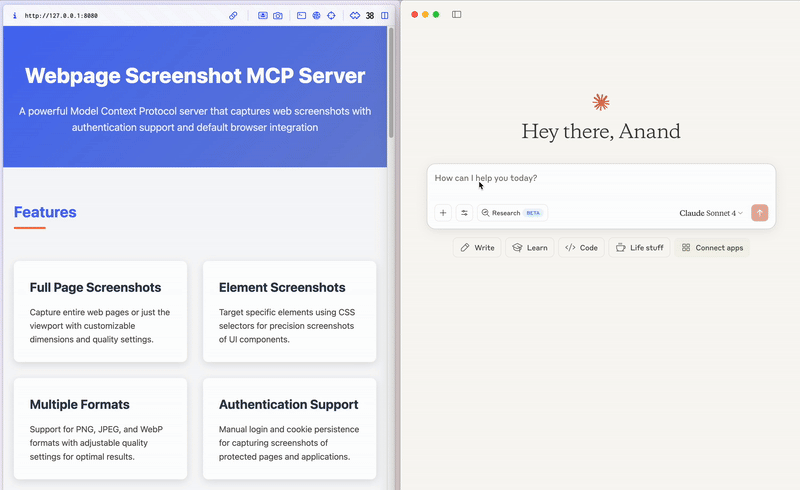The width and height of the screenshot is (800, 490).
Task: Click the Connect apps button
Action: tap(710, 247)
